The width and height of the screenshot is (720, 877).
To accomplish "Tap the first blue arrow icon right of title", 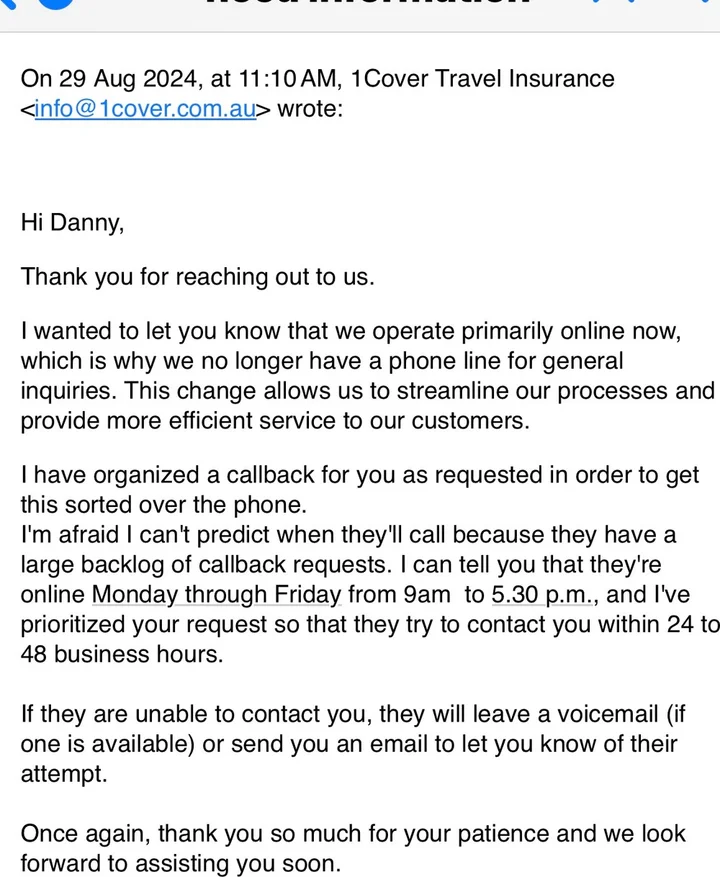I will tap(597, 2).
